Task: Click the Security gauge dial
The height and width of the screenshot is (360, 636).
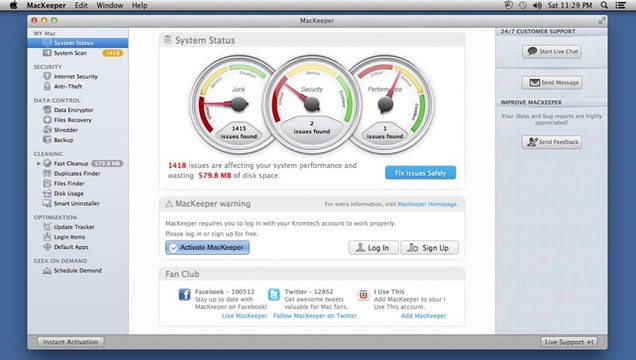Action: [312, 105]
